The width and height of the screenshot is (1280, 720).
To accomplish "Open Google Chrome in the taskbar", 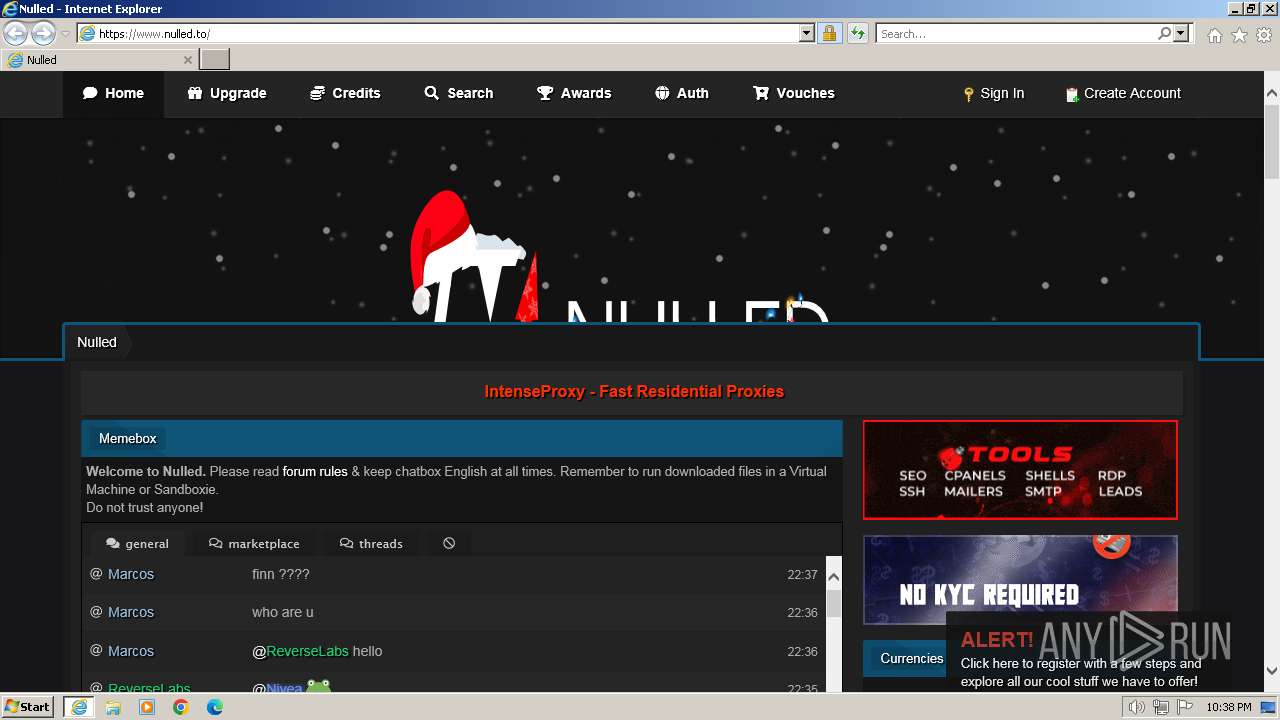I will [x=181, y=707].
